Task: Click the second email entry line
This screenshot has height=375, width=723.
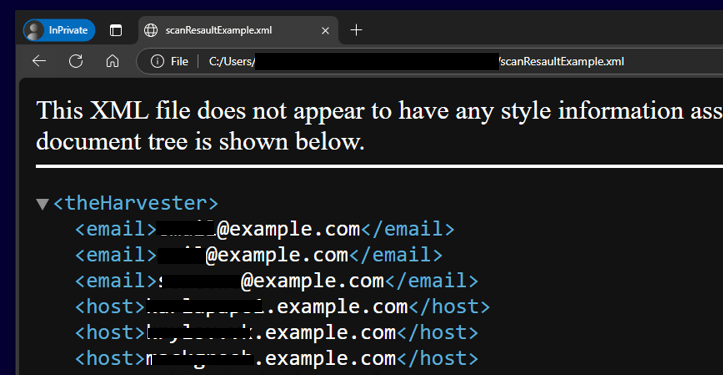Action: [259, 255]
